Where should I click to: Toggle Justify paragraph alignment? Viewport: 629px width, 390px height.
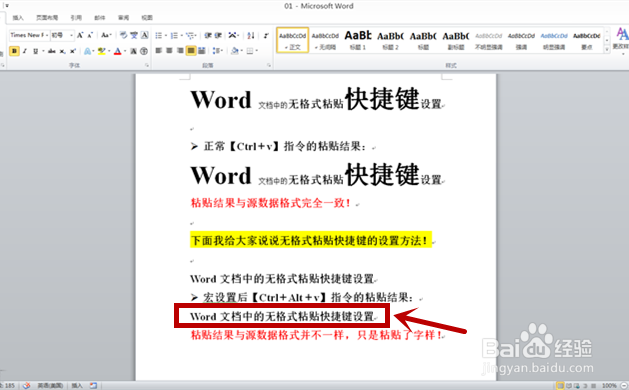point(191,51)
